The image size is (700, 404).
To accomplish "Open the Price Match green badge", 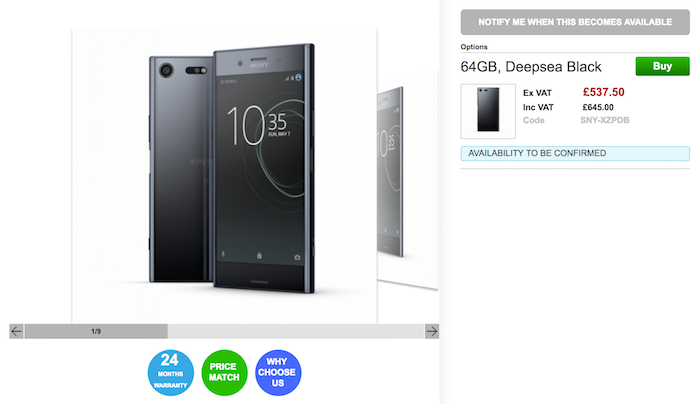I will pyautogui.click(x=224, y=373).
